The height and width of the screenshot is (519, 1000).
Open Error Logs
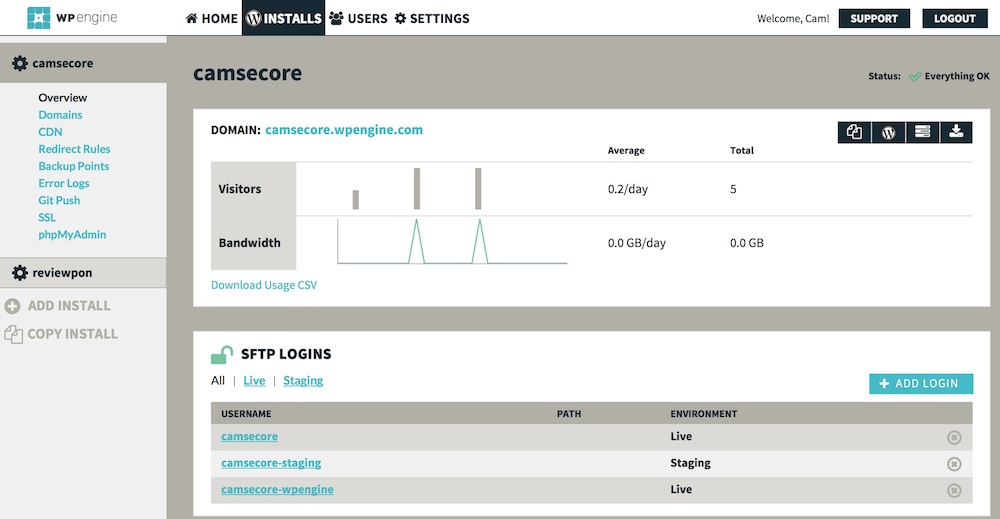coord(64,184)
